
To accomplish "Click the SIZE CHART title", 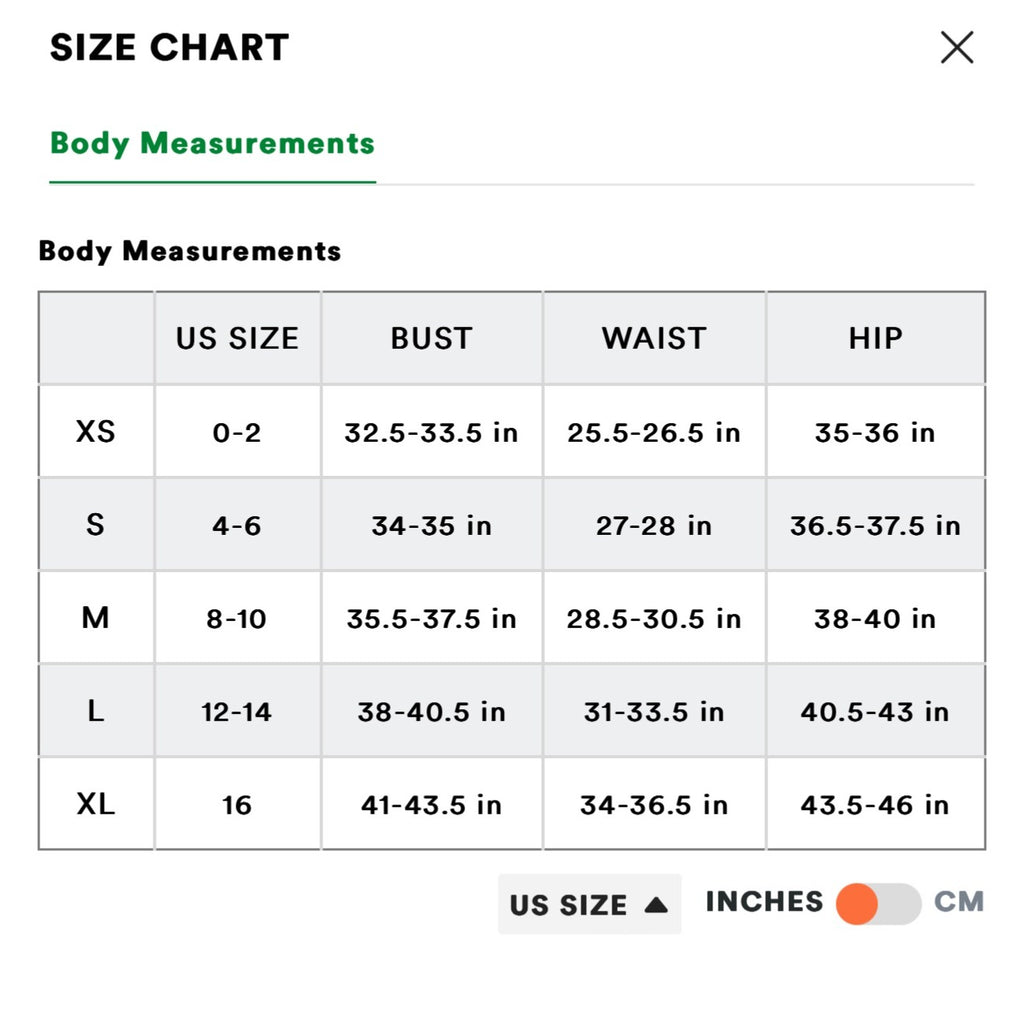I will (169, 47).
